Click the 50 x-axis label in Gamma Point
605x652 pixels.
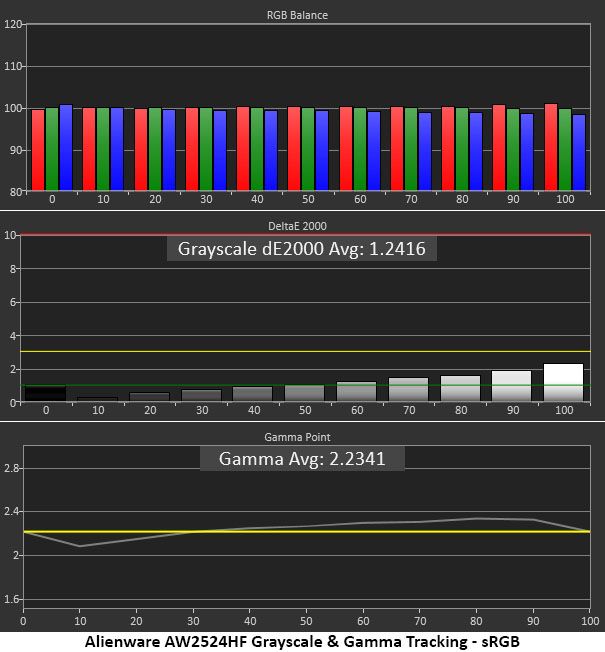(306, 621)
